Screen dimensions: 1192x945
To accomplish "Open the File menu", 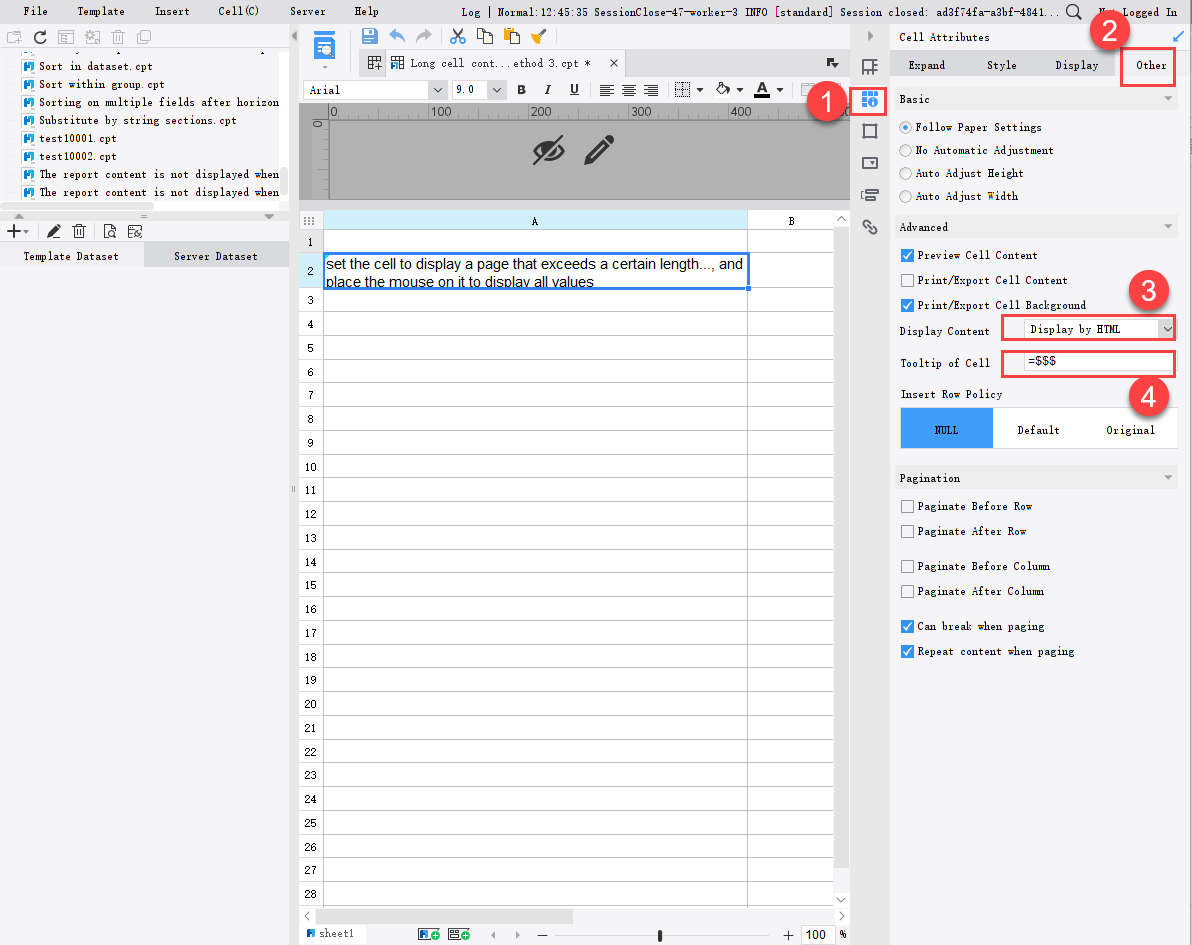I will pos(36,11).
